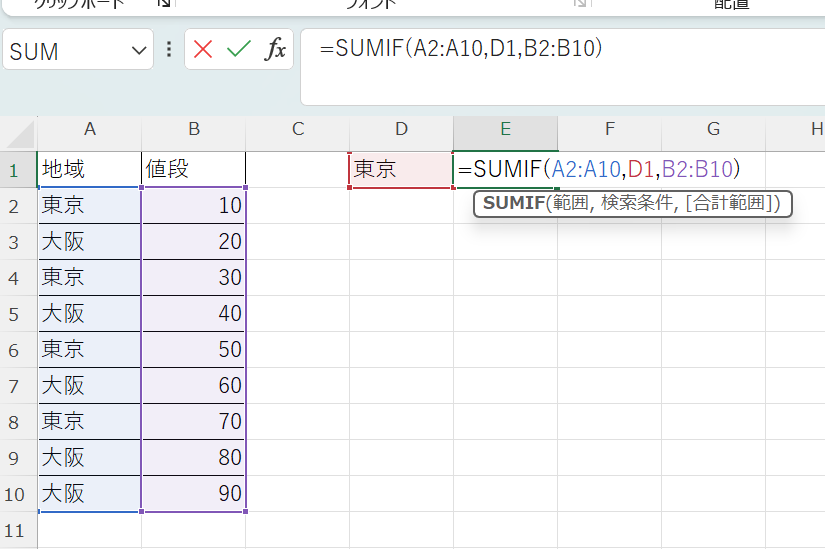The height and width of the screenshot is (549, 825).
Task: Click SUMIF function name in the tooltip
Action: coord(513,204)
